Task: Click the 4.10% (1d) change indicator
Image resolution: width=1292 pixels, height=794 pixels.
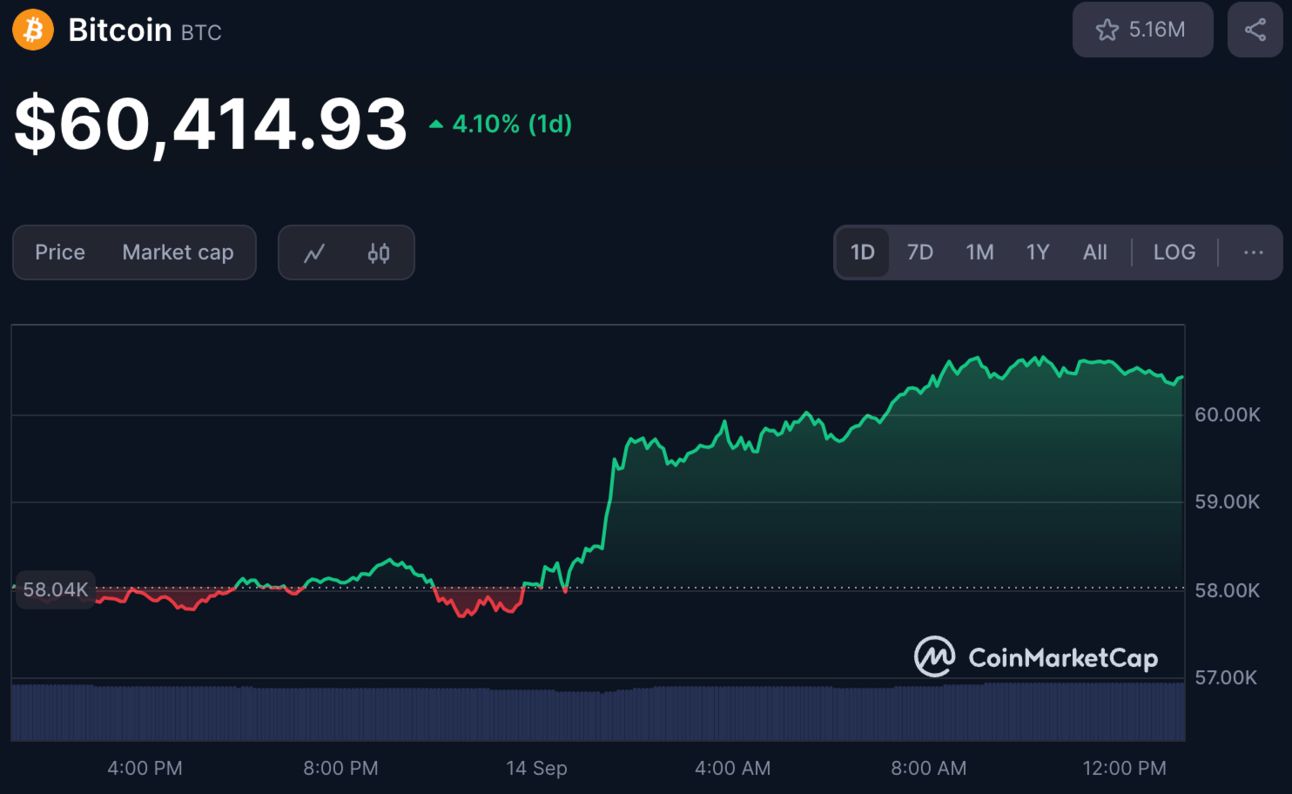Action: (500, 125)
